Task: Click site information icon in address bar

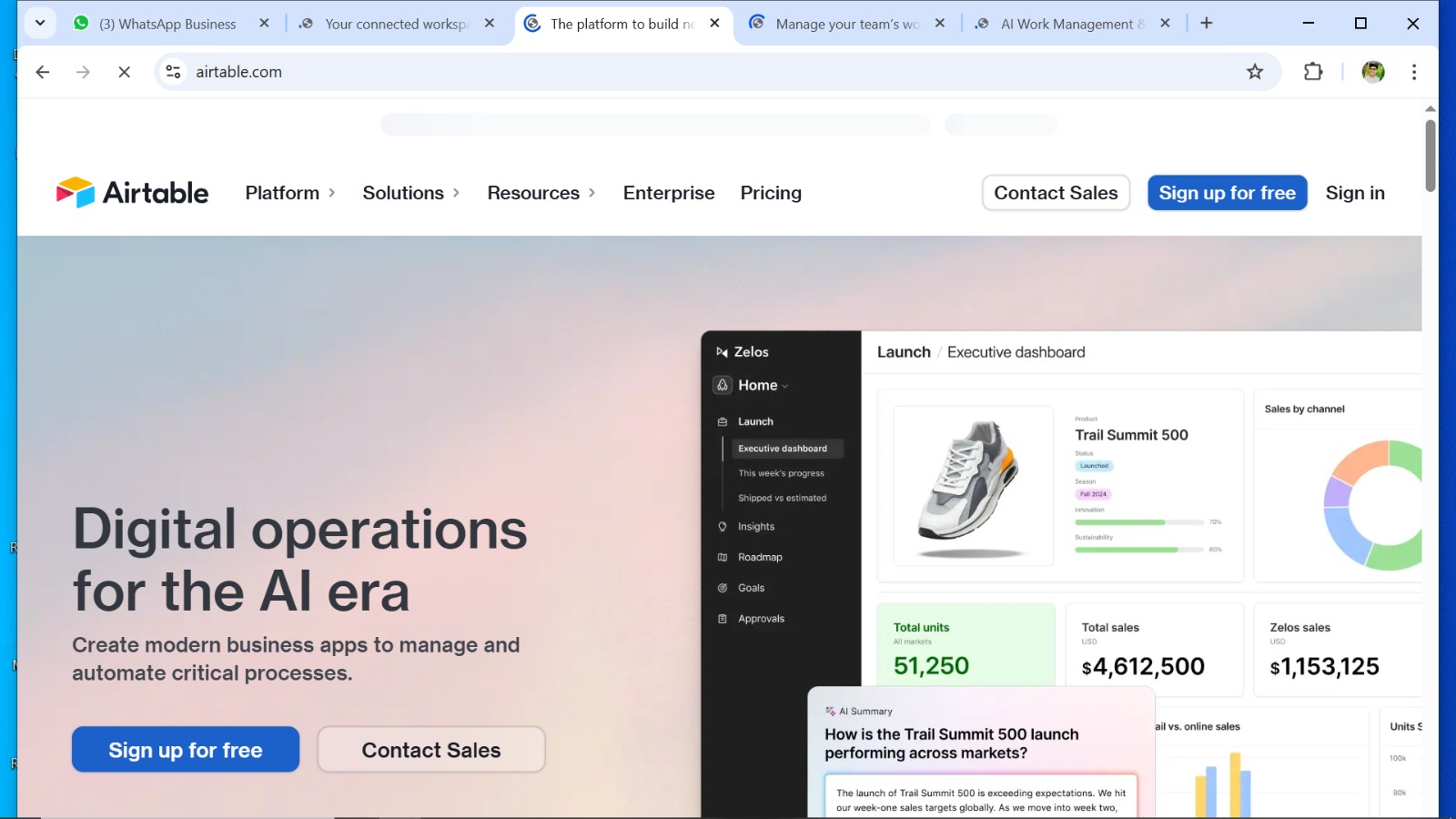Action: 174,72
